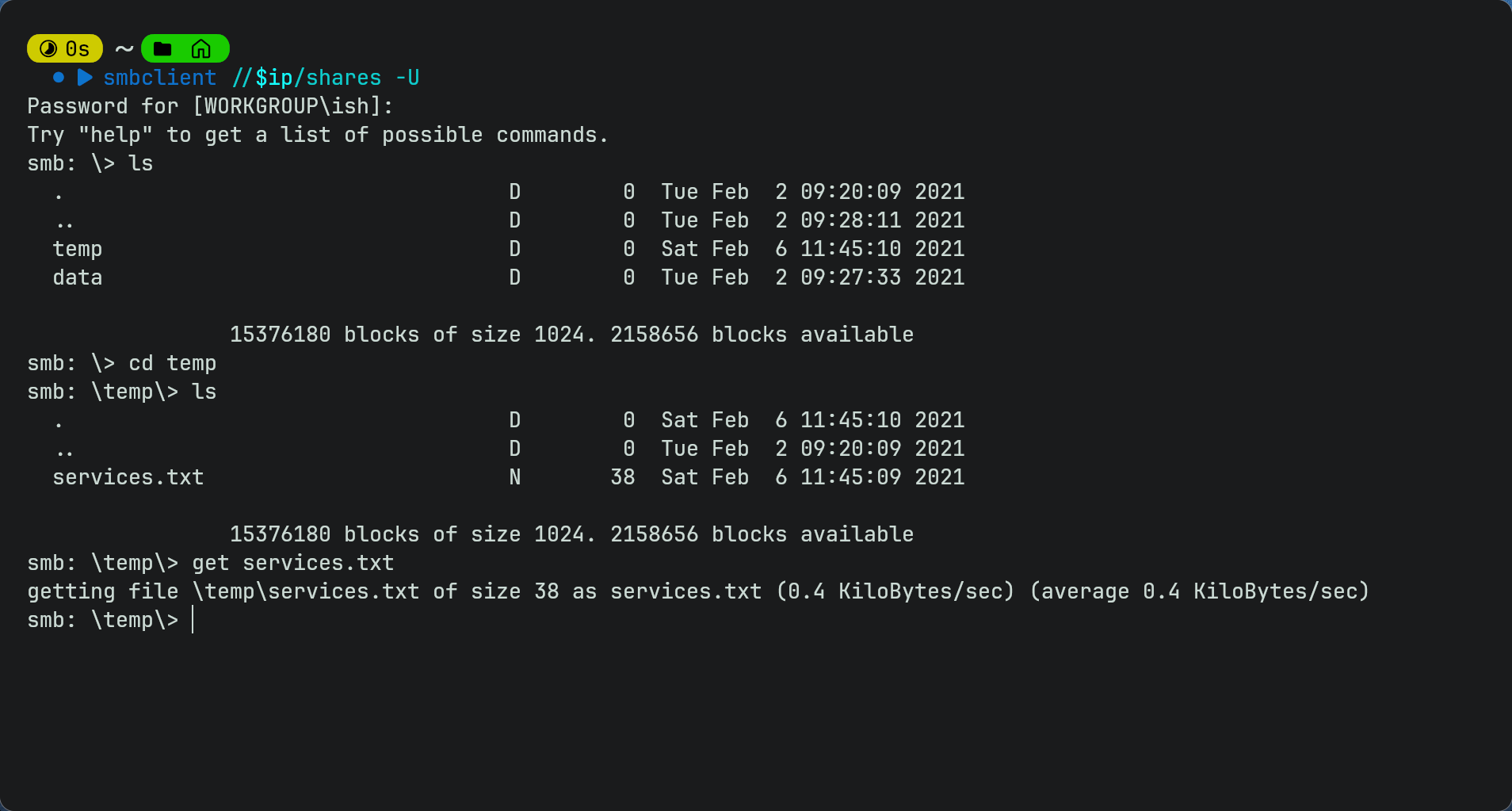This screenshot has height=811, width=1512.
Task: Click the 'cd temp' command line
Action: coord(122,363)
